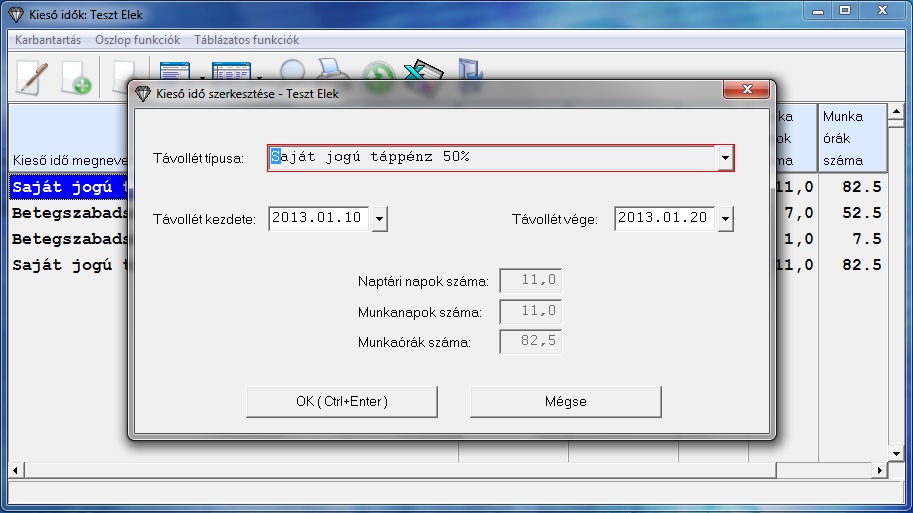
Task: Click the Távollét kezdete date field
Action: (318, 219)
